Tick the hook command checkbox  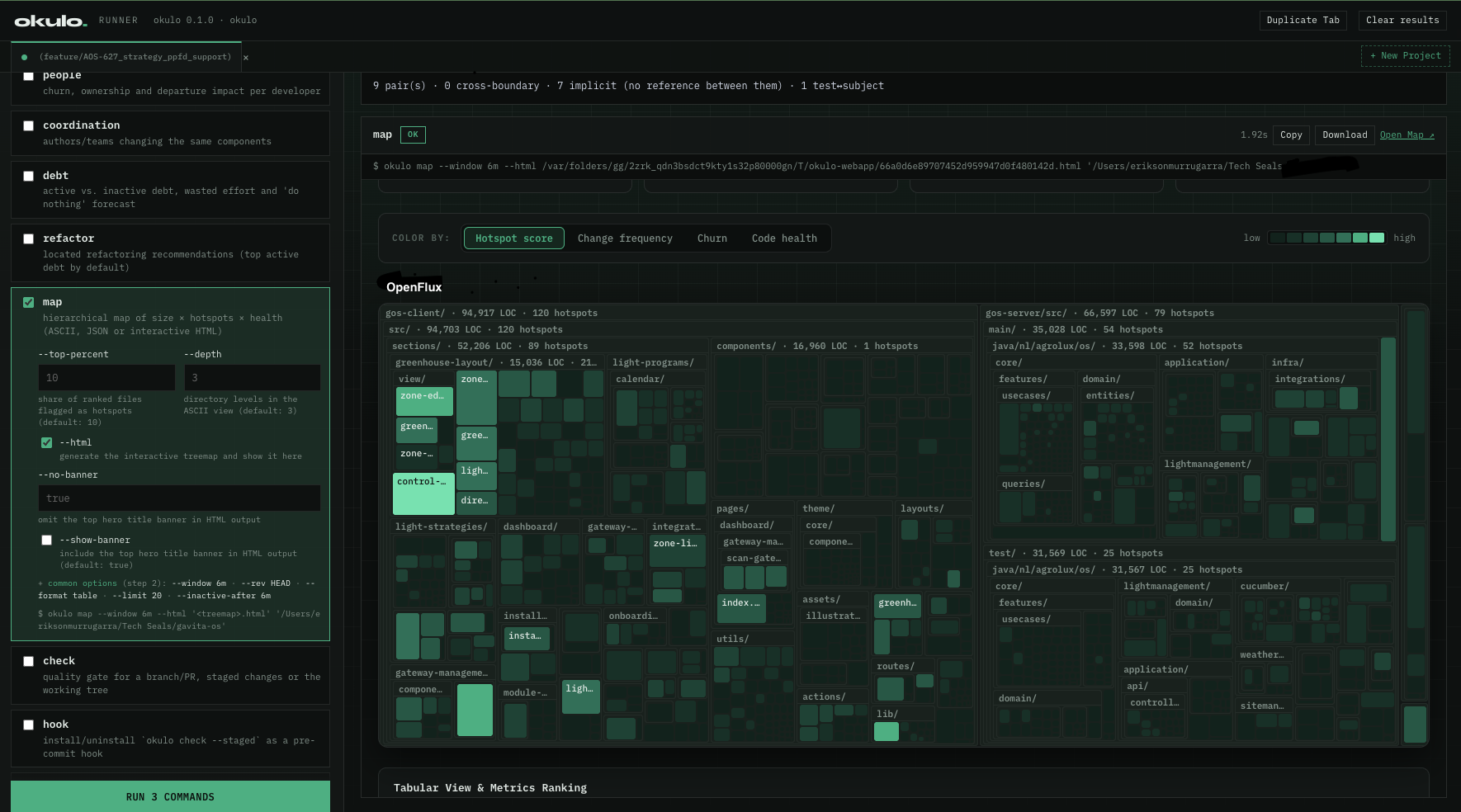pos(28,725)
